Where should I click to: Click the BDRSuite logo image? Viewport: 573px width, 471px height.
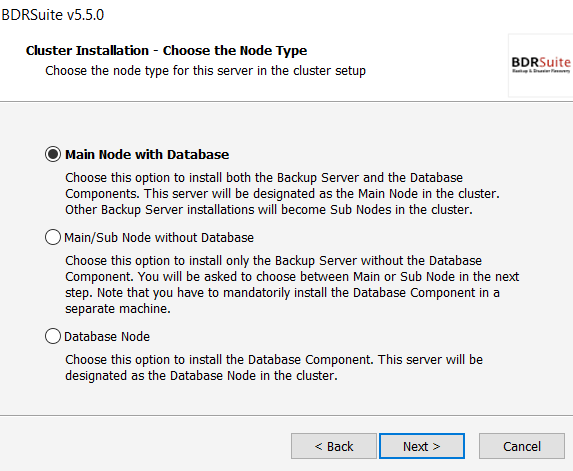click(x=540, y=65)
